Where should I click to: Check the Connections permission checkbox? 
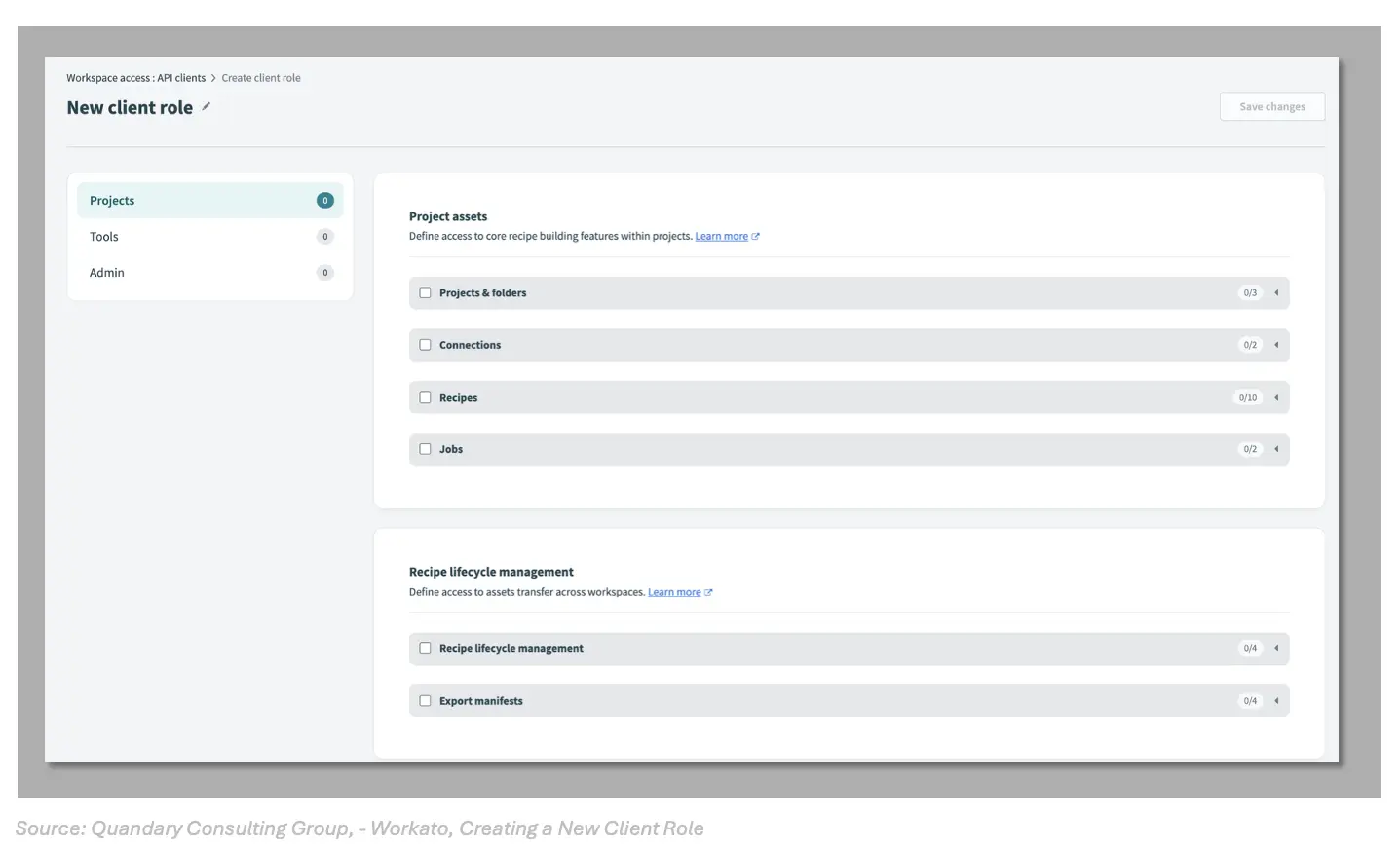(425, 344)
